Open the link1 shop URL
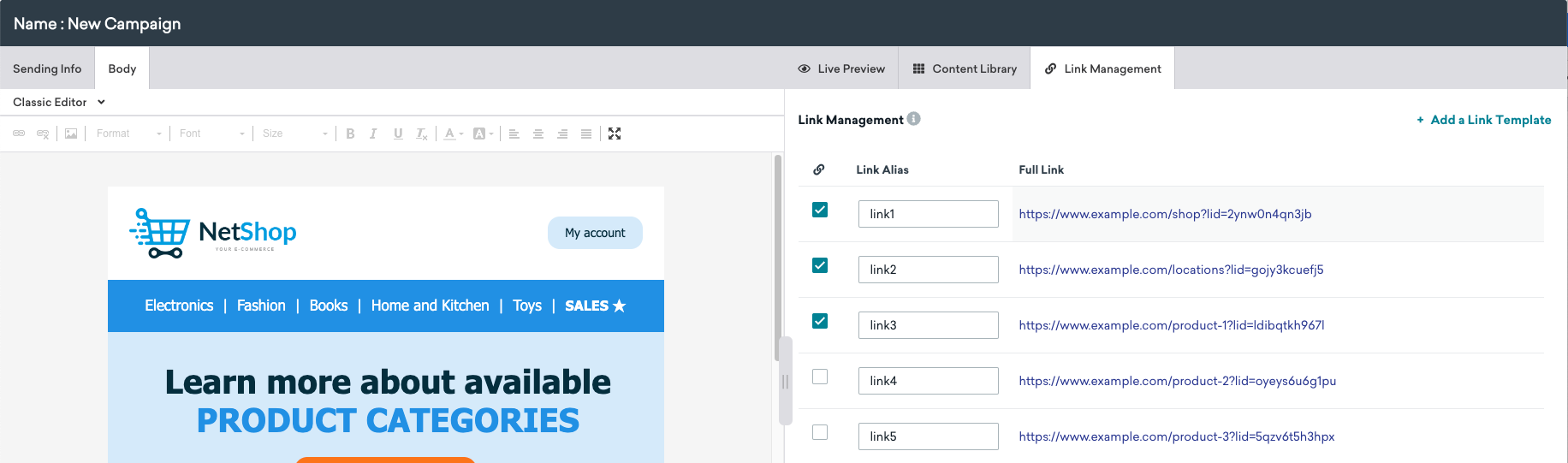 point(1165,214)
